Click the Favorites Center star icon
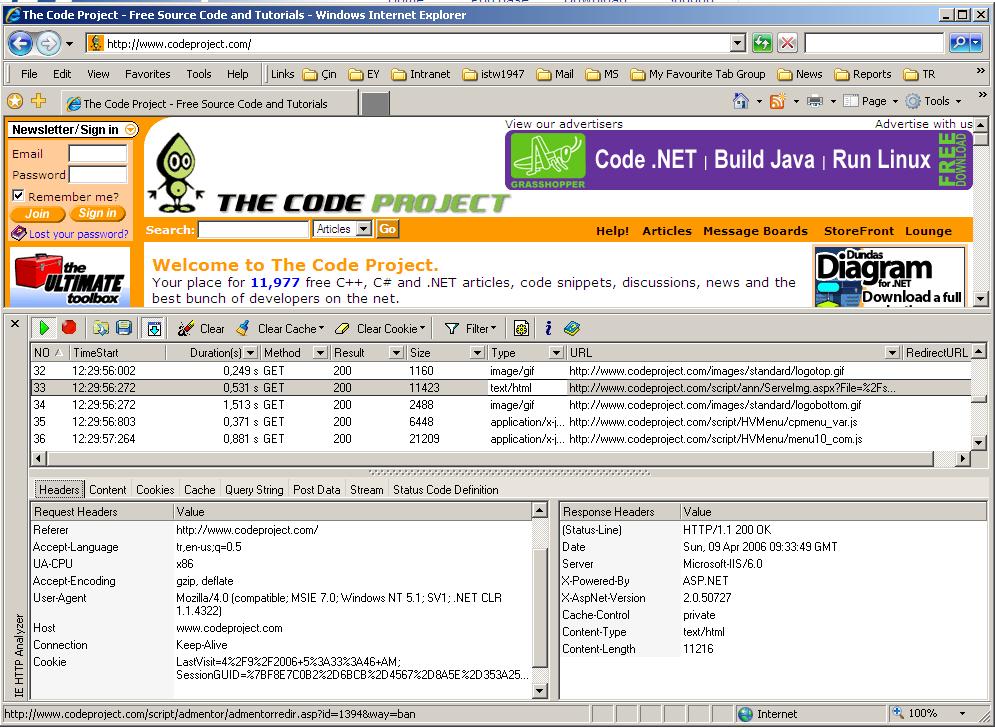 (x=15, y=101)
